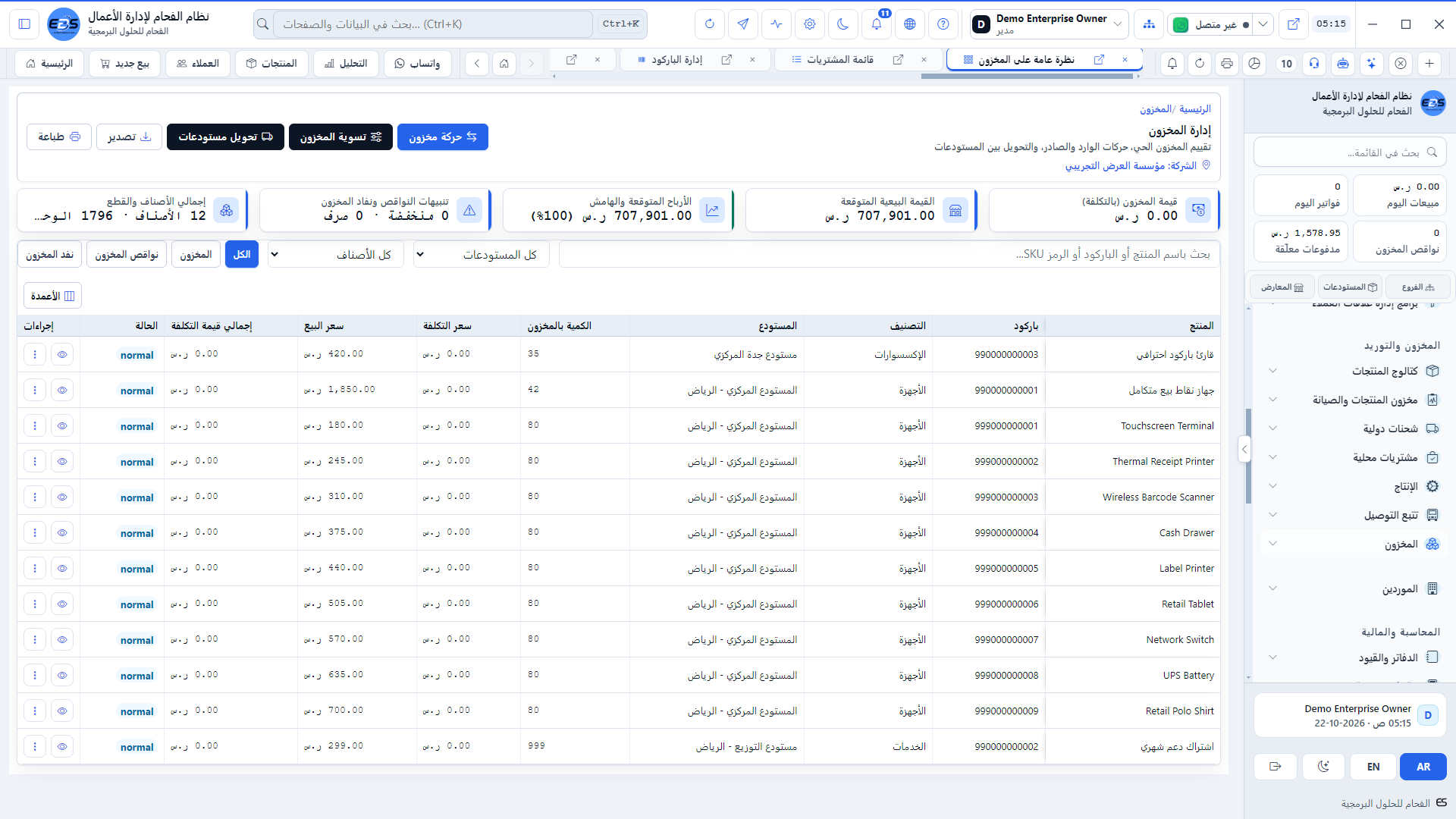This screenshot has height=819, width=1456.
Task: Click the plus add tab icon
Action: point(1429,64)
